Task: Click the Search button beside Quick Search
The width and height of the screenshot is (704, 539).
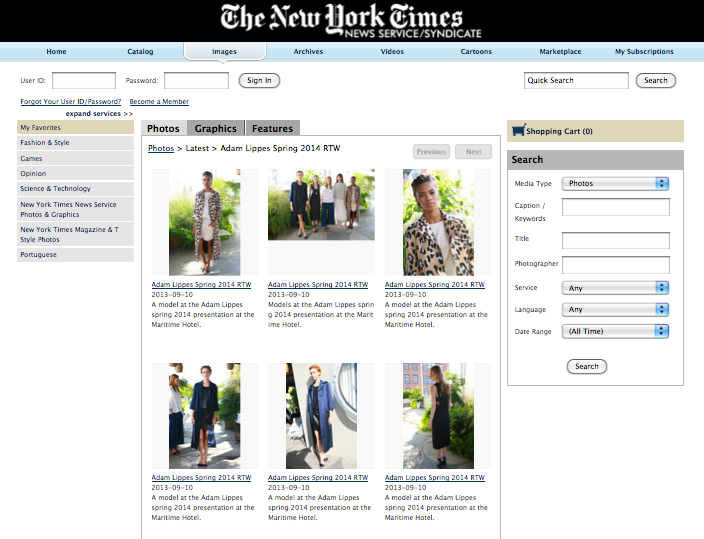Action: [x=656, y=80]
